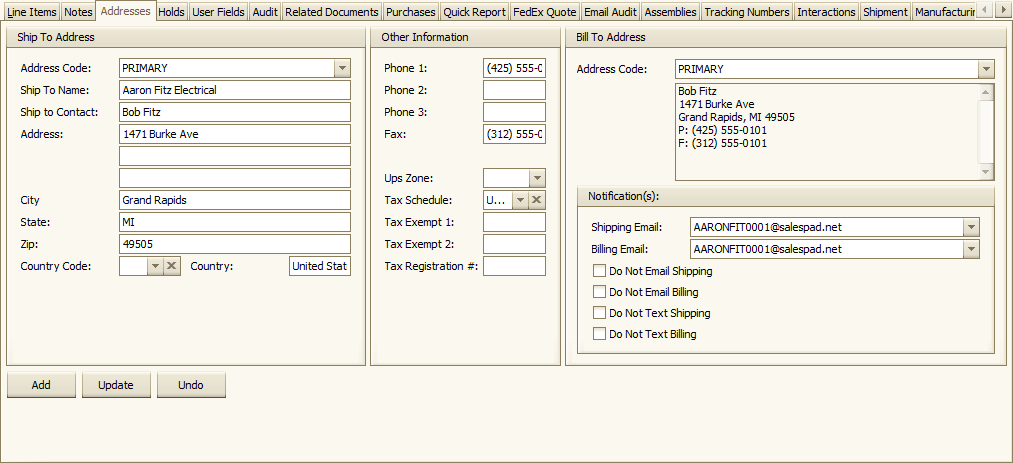
Task: Expand the Country Code dropdown arrow
Action: [154, 266]
